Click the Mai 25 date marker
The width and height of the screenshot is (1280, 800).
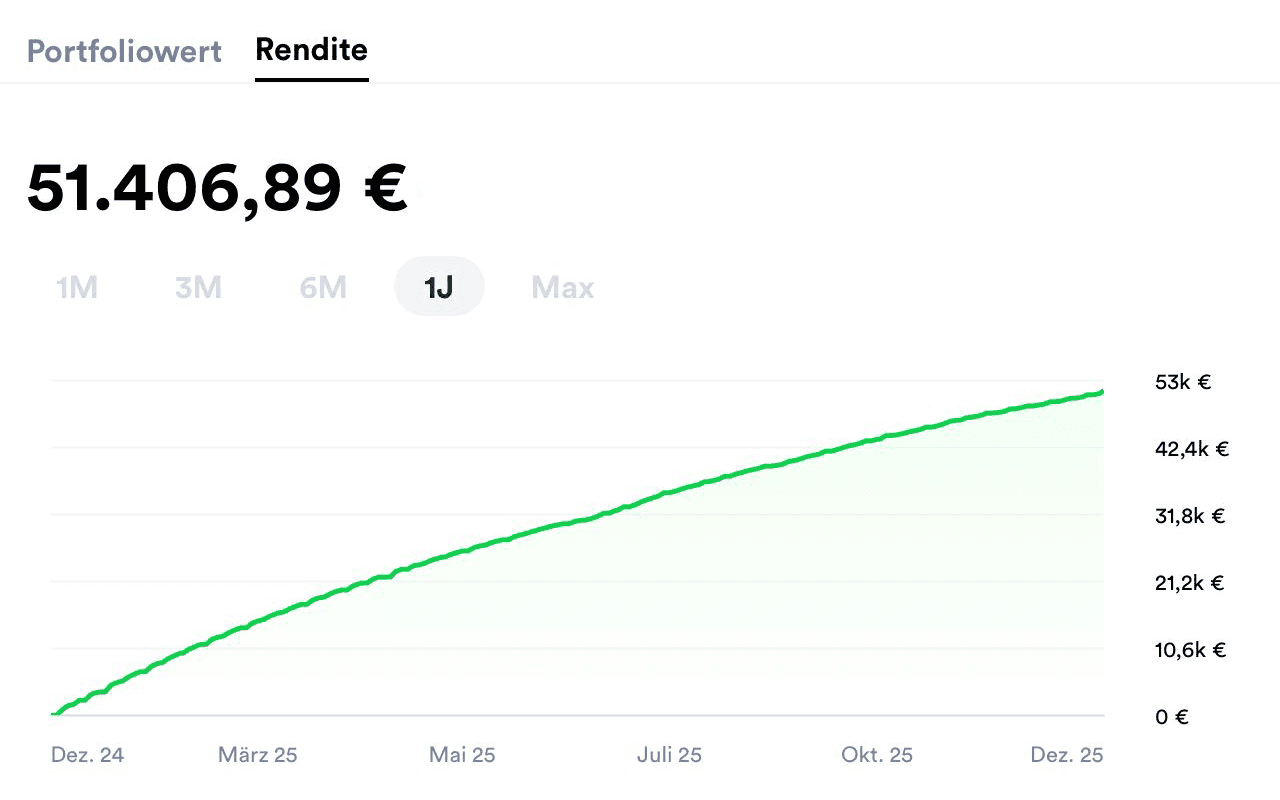pyautogui.click(x=462, y=755)
